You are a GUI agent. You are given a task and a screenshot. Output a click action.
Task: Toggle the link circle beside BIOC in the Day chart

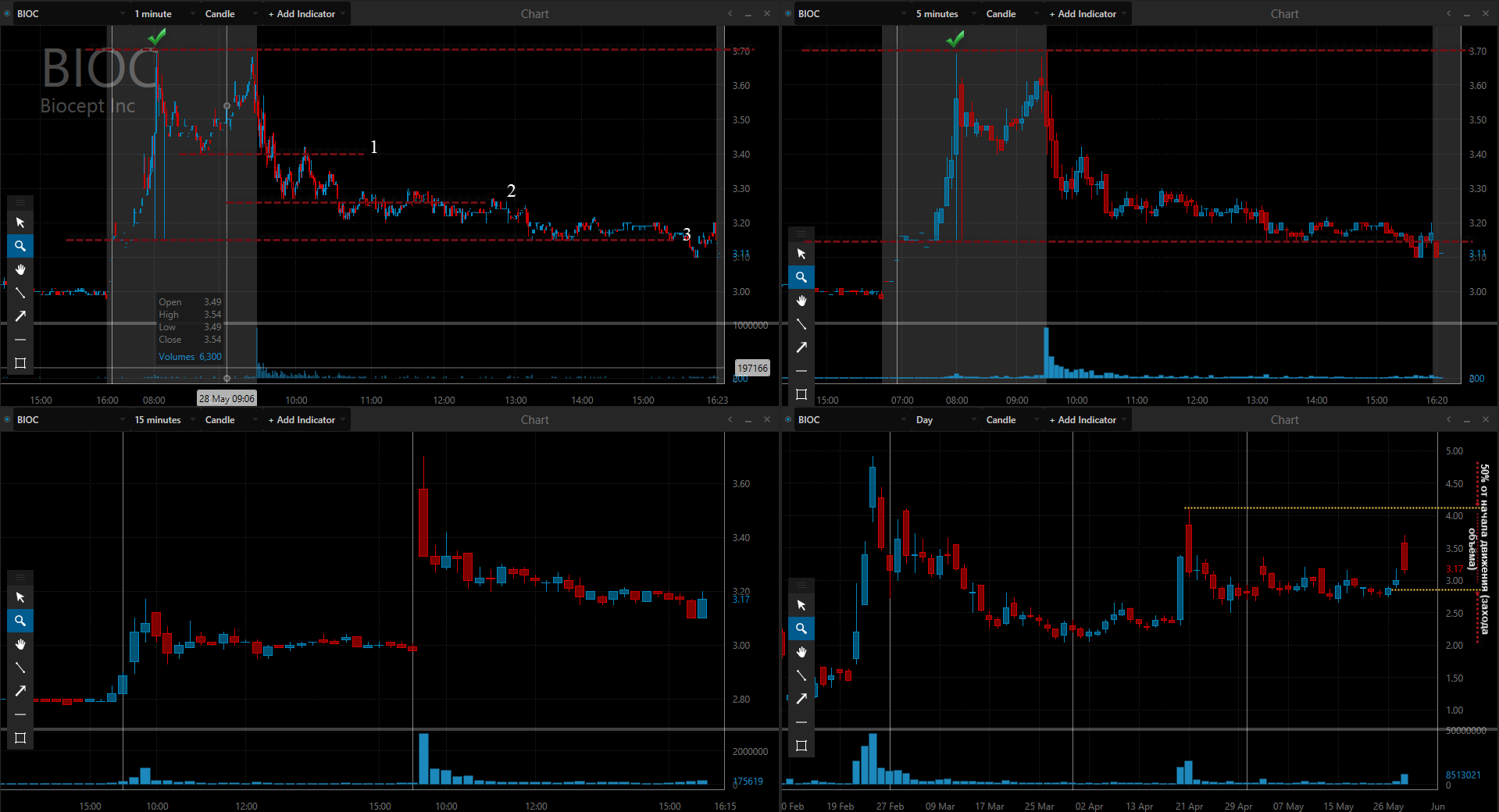[788, 419]
